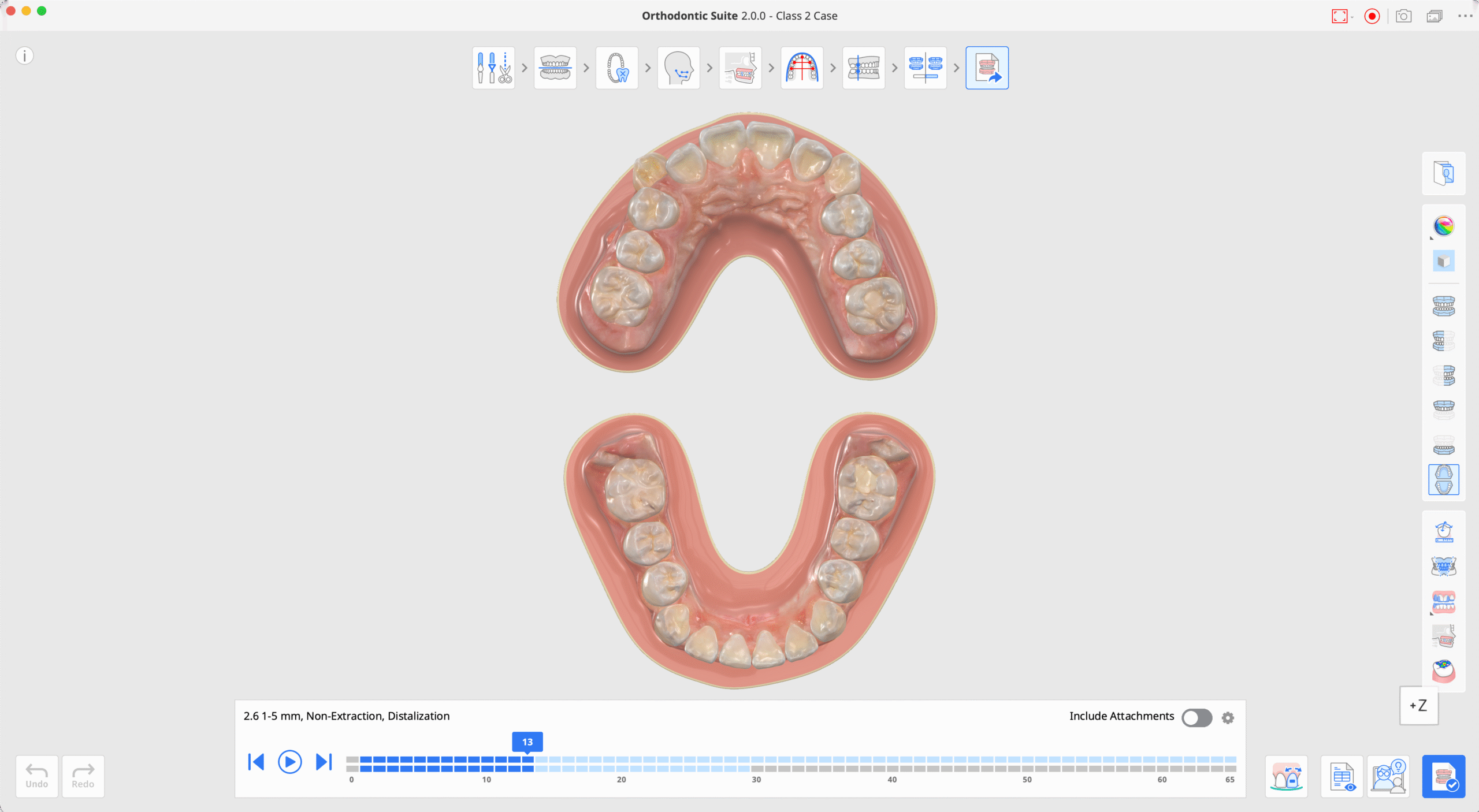Click the blue confirm treatment plan button
Viewport: 1479px width, 812px height.
click(x=1444, y=776)
